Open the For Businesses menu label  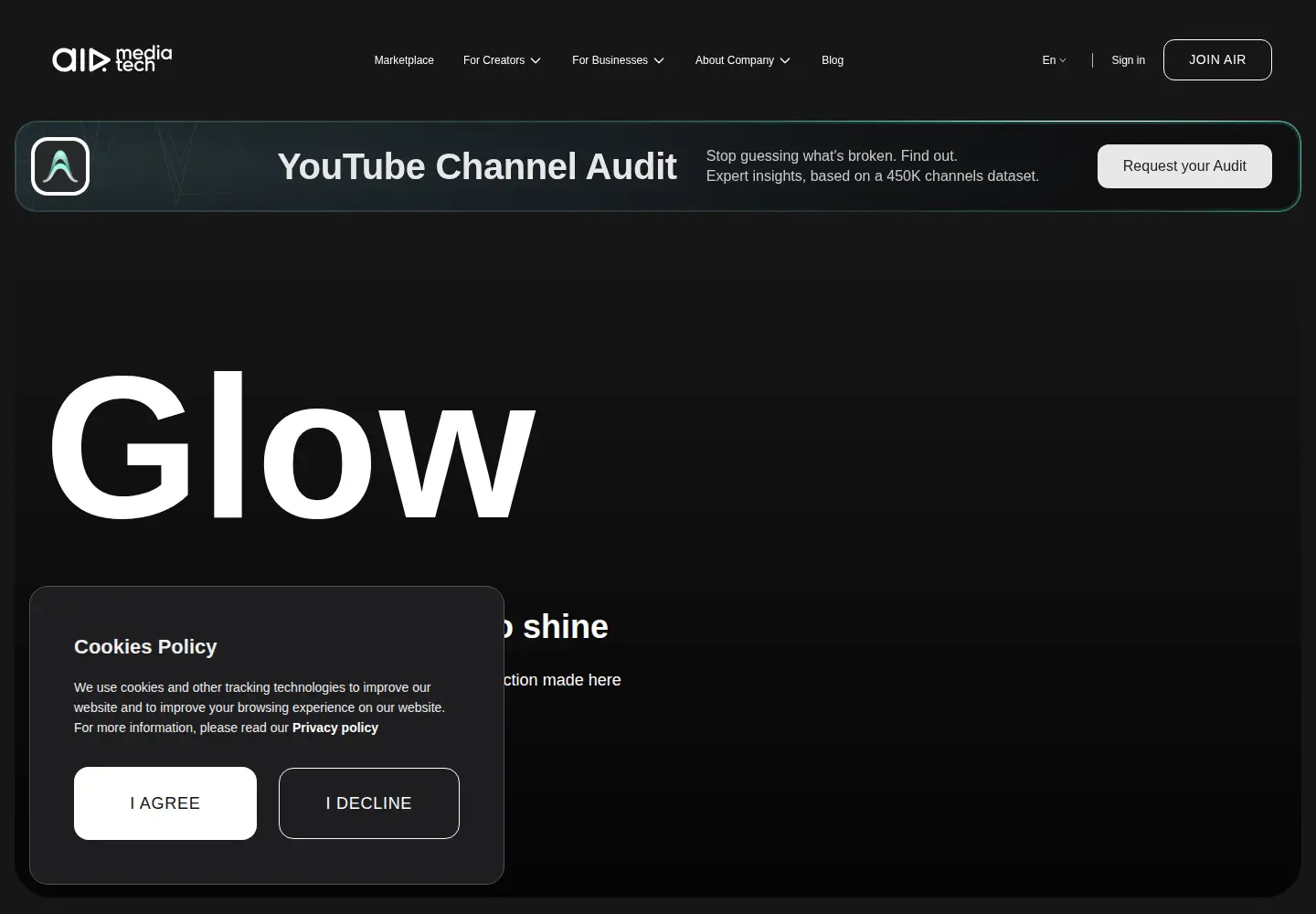tap(610, 60)
